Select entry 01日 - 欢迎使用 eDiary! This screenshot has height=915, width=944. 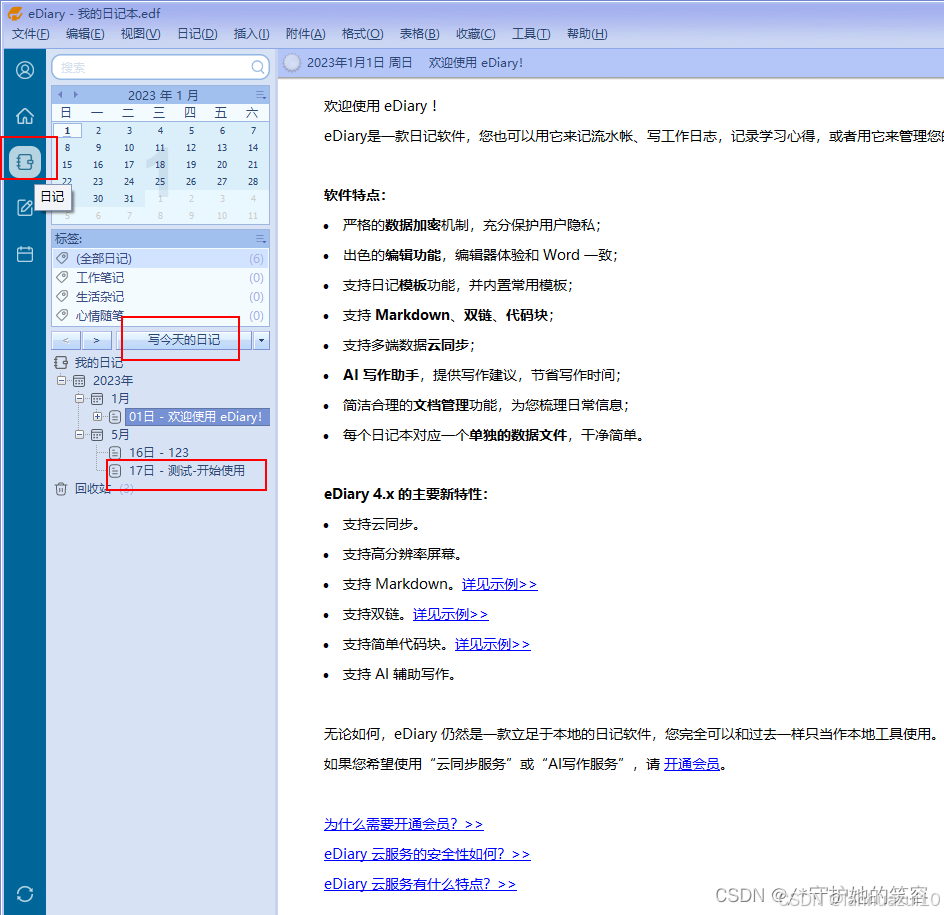pyautogui.click(x=197, y=417)
